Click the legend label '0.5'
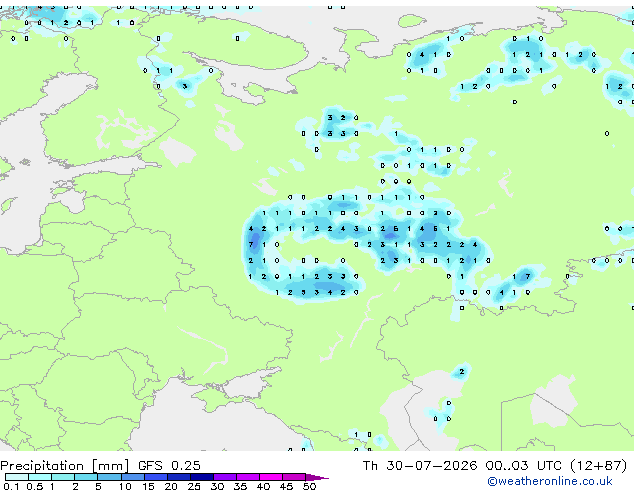This screenshot has width=634, height=490. click(35, 486)
